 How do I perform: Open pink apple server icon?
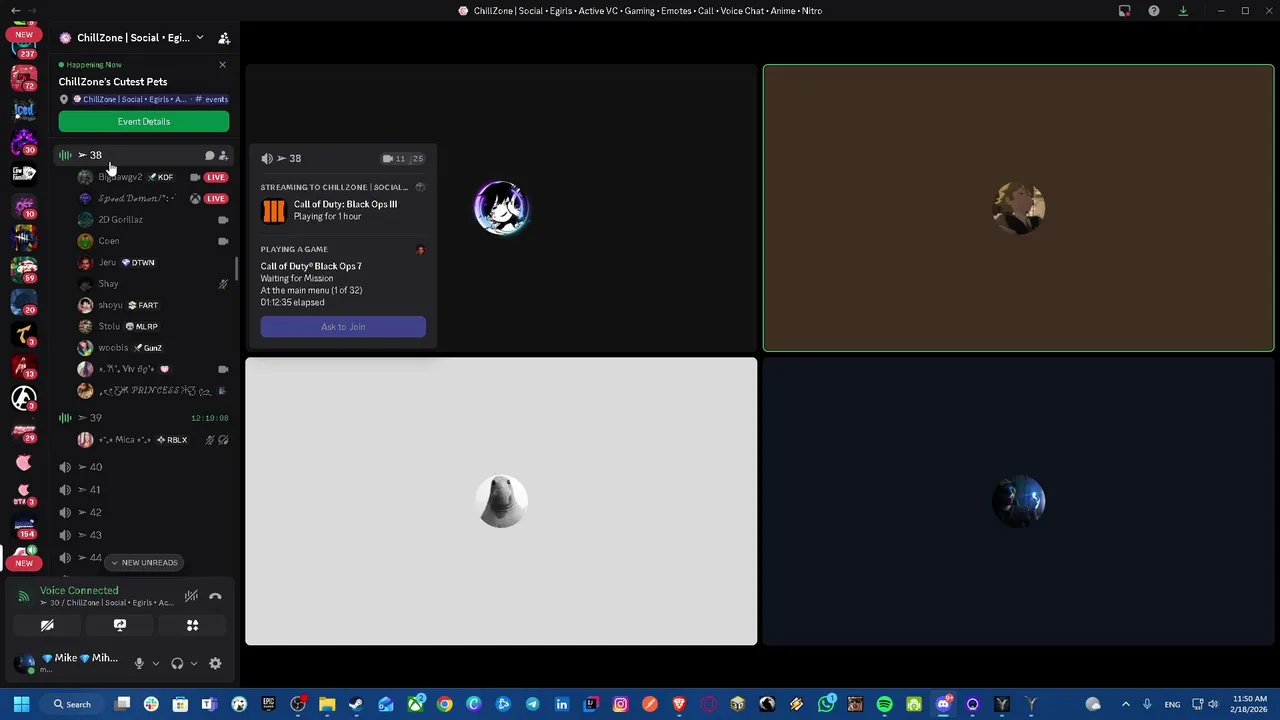pyautogui.click(x=24, y=463)
